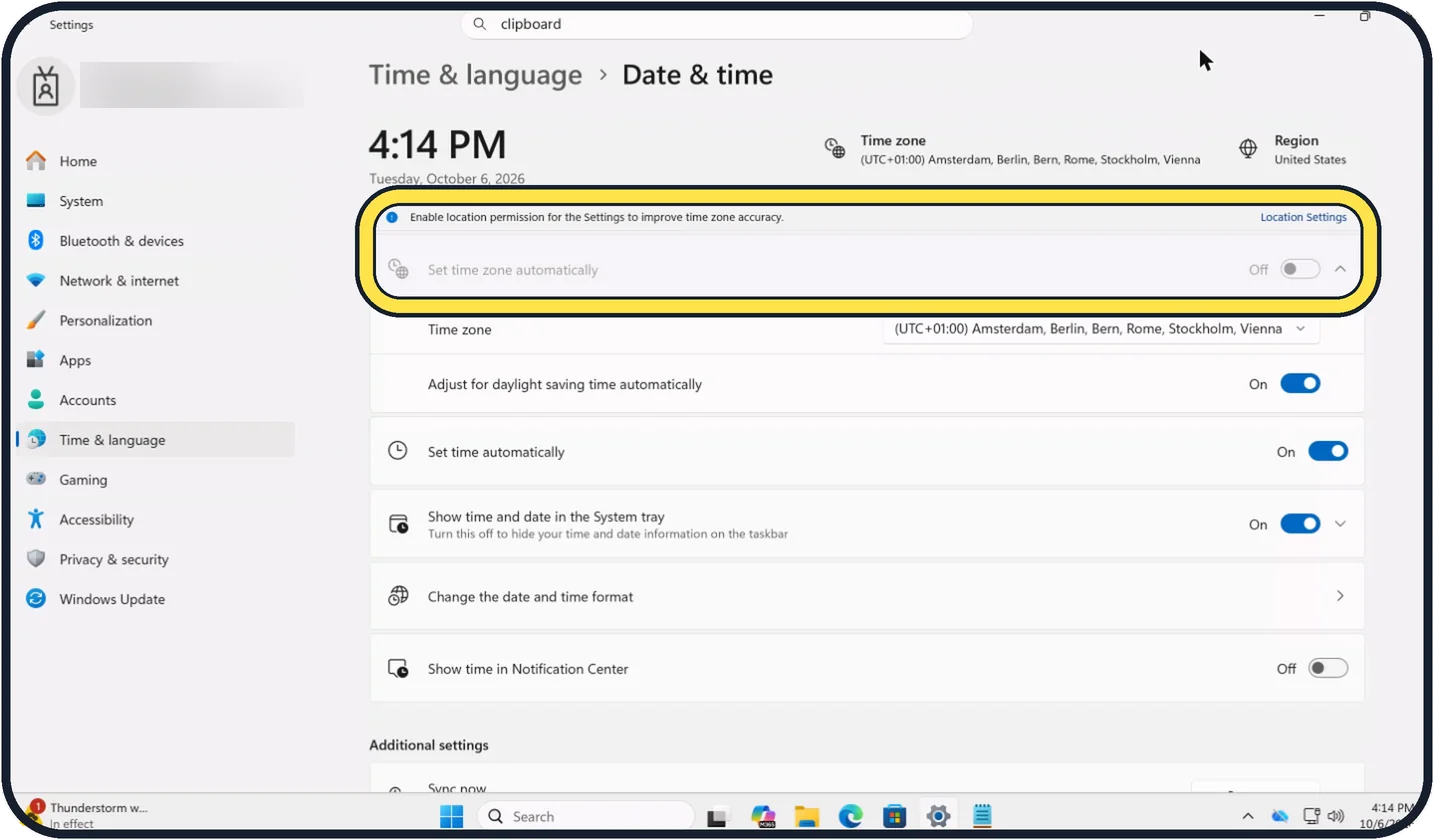1434x840 pixels.
Task: Click the Additional settings heading
Action: (429, 745)
